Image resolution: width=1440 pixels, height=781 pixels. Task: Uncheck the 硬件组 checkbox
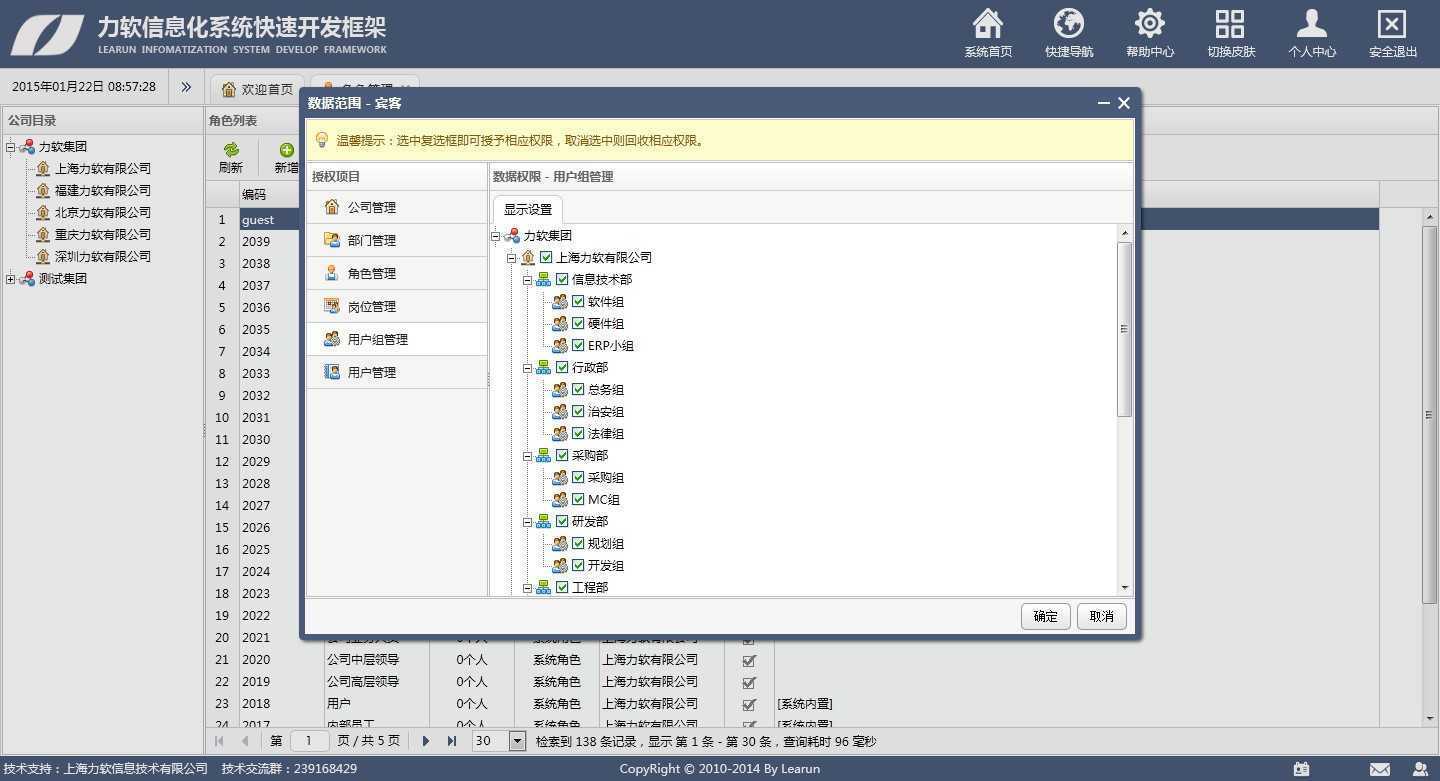pyautogui.click(x=578, y=323)
